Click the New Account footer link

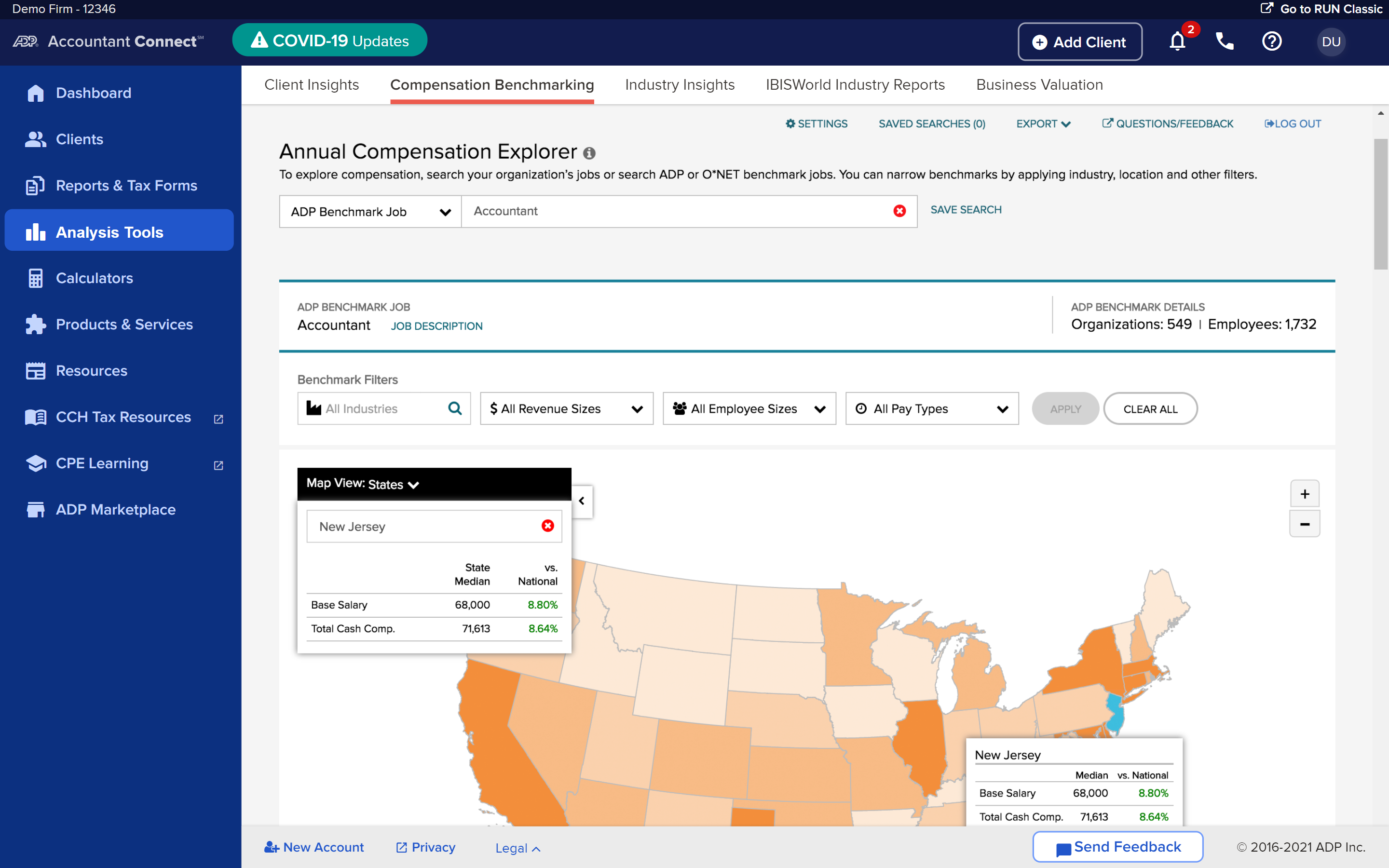point(314,847)
